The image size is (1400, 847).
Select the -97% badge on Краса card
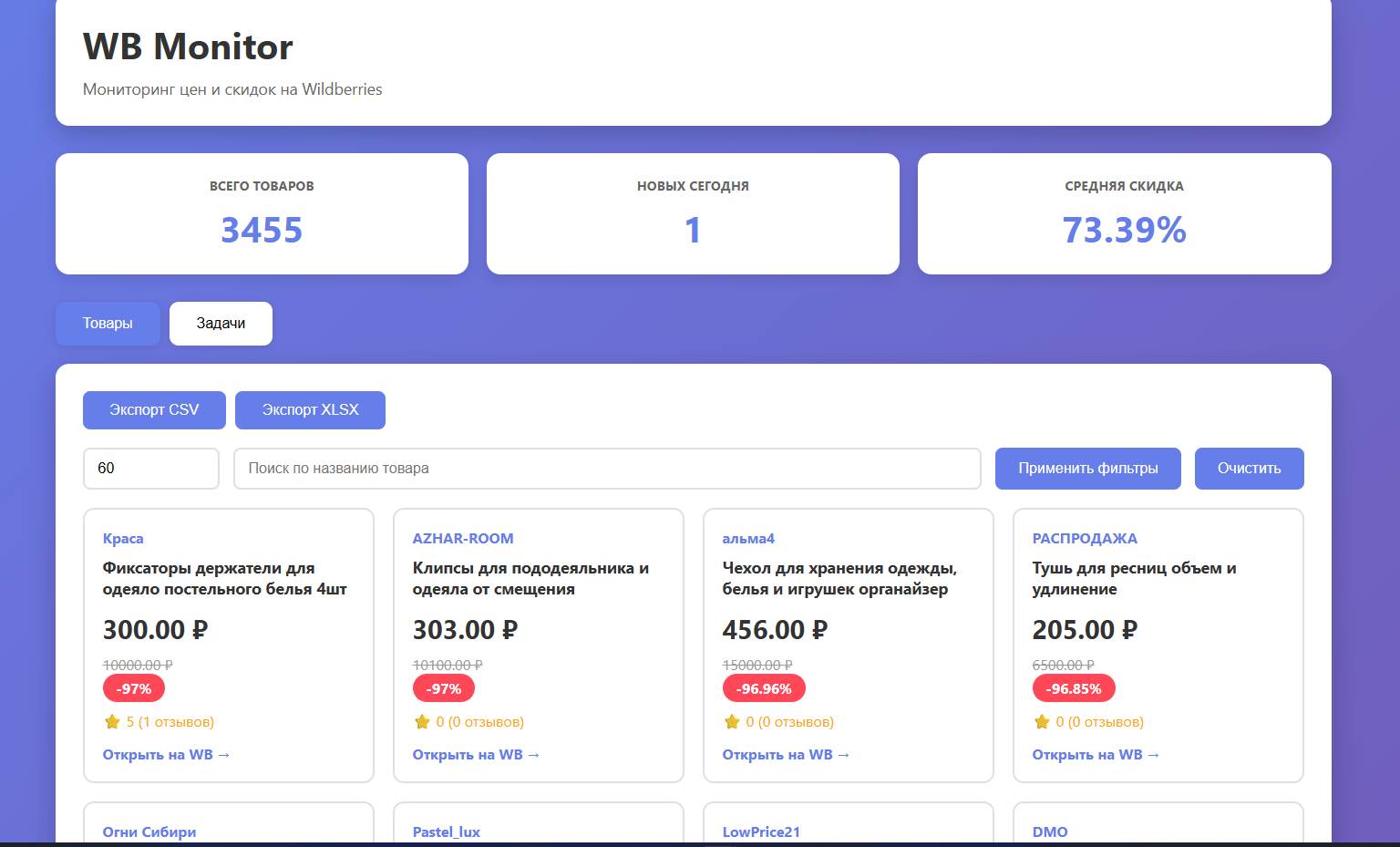tap(134, 688)
